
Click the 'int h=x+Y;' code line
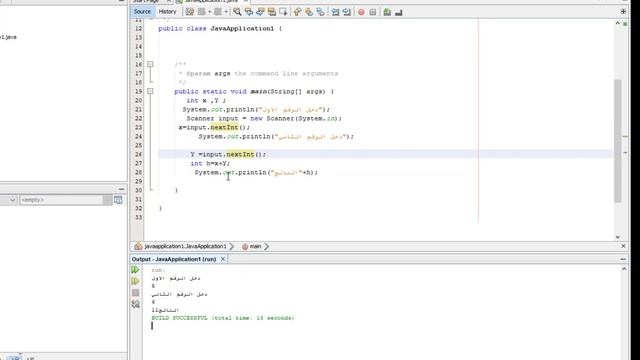coord(210,163)
